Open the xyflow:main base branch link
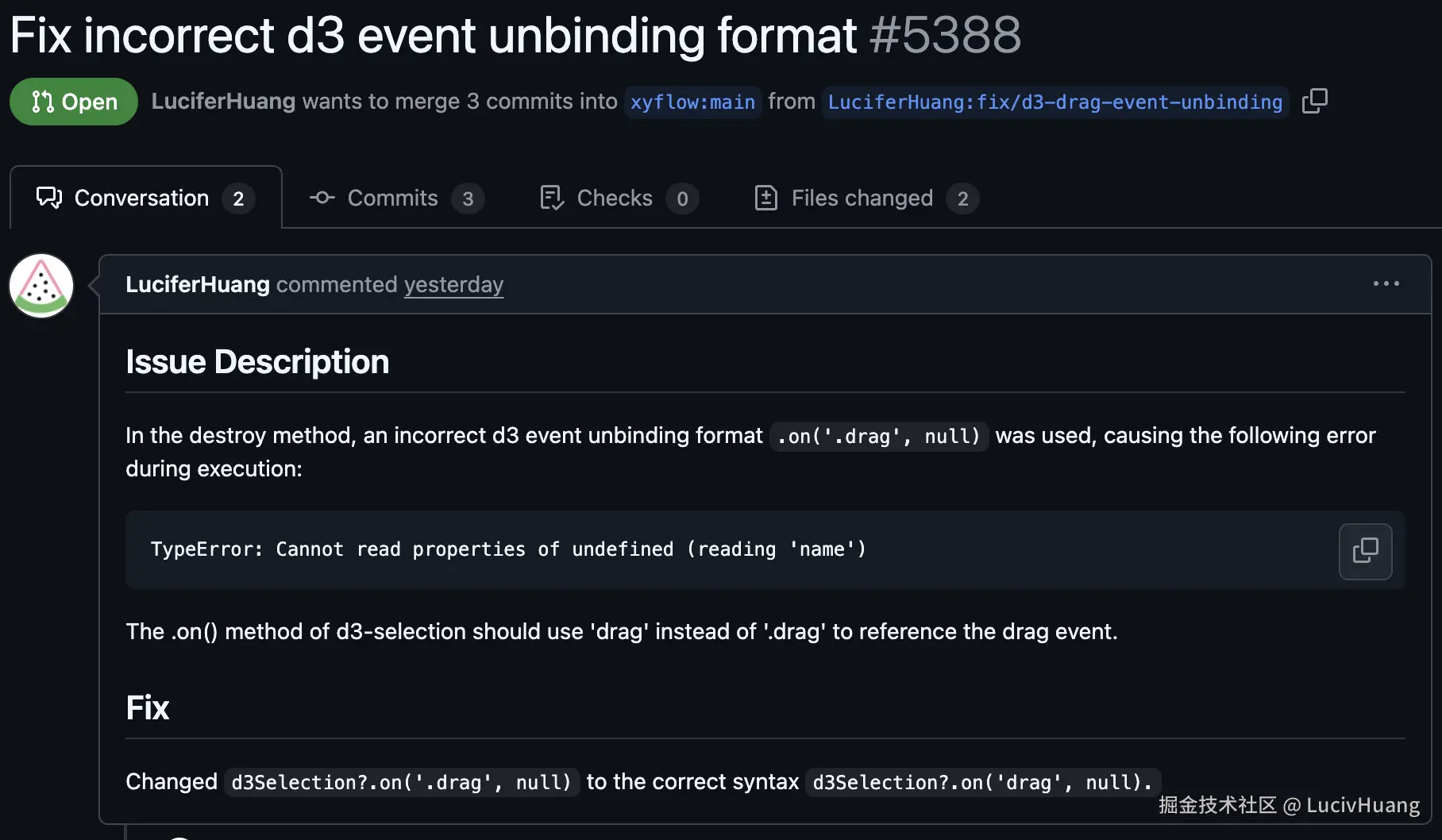 [x=692, y=102]
